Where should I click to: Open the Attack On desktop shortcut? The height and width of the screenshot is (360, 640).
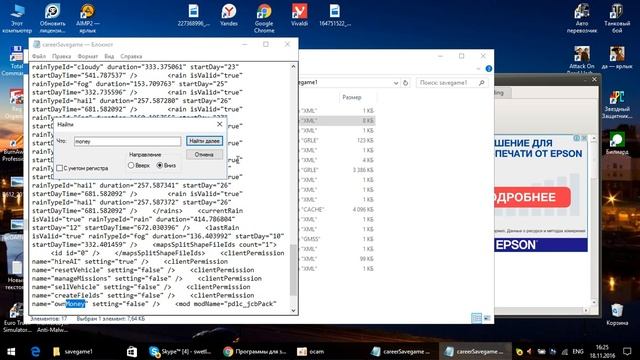(x=582, y=59)
